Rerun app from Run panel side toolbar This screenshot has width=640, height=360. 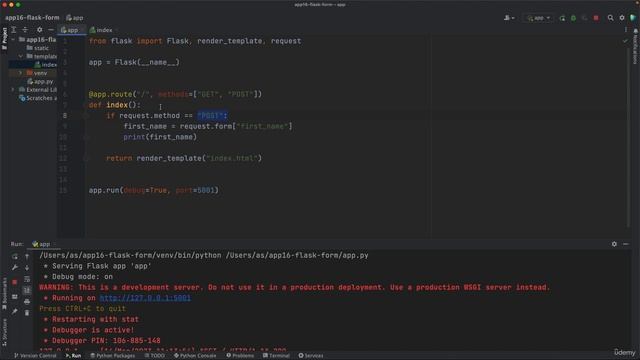15,256
